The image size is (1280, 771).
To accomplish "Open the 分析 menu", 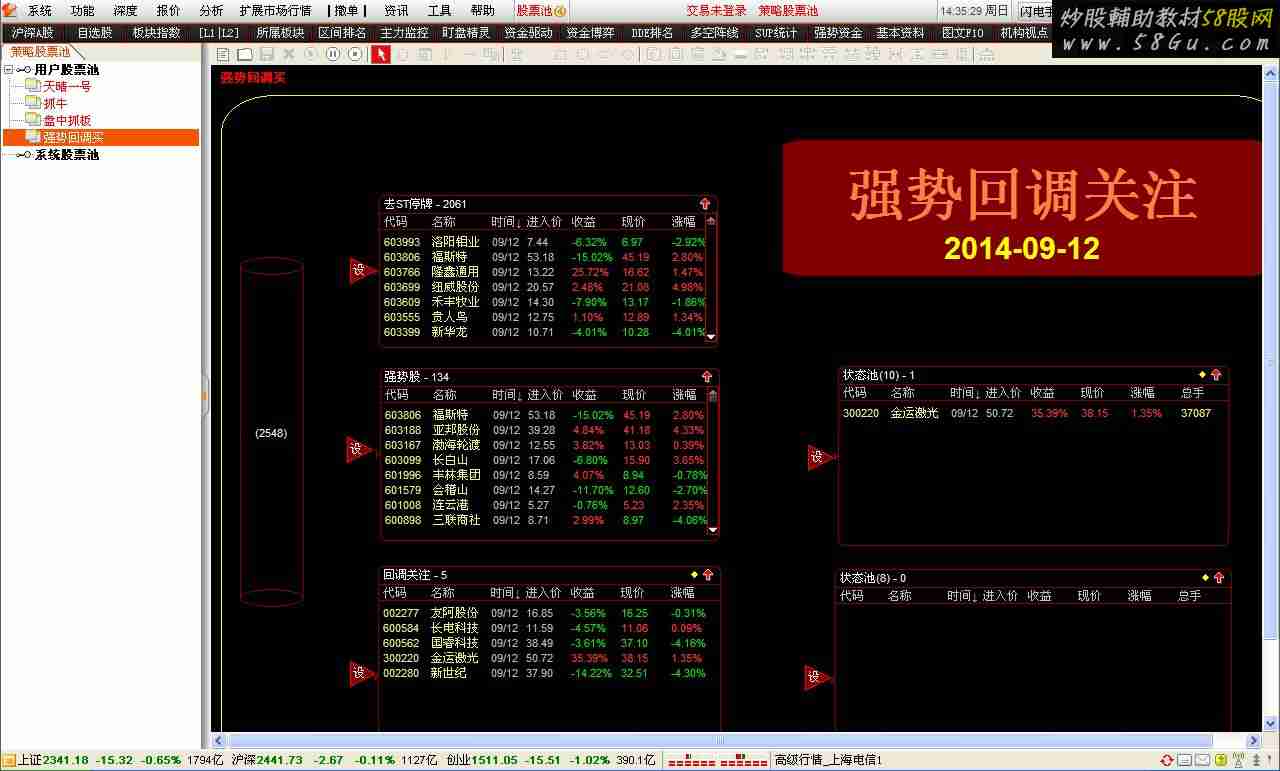I will click(x=211, y=11).
